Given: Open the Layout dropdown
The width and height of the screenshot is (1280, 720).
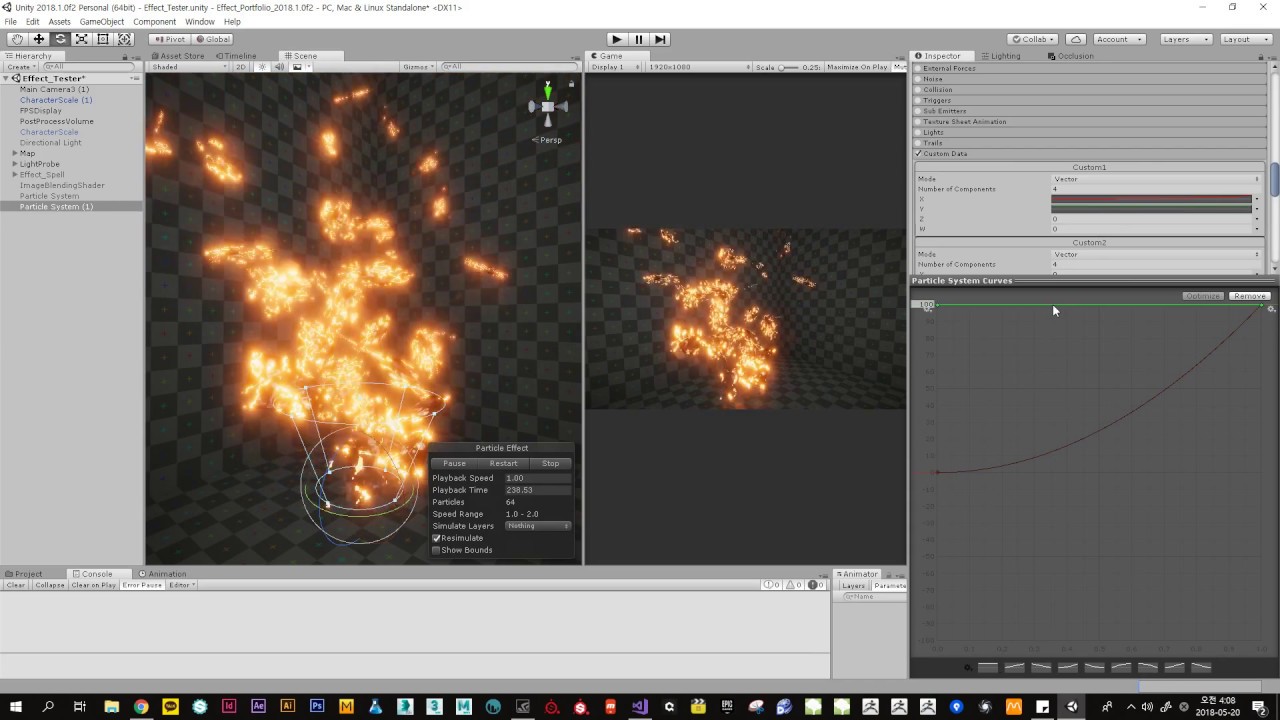Looking at the screenshot, I should 1245,39.
